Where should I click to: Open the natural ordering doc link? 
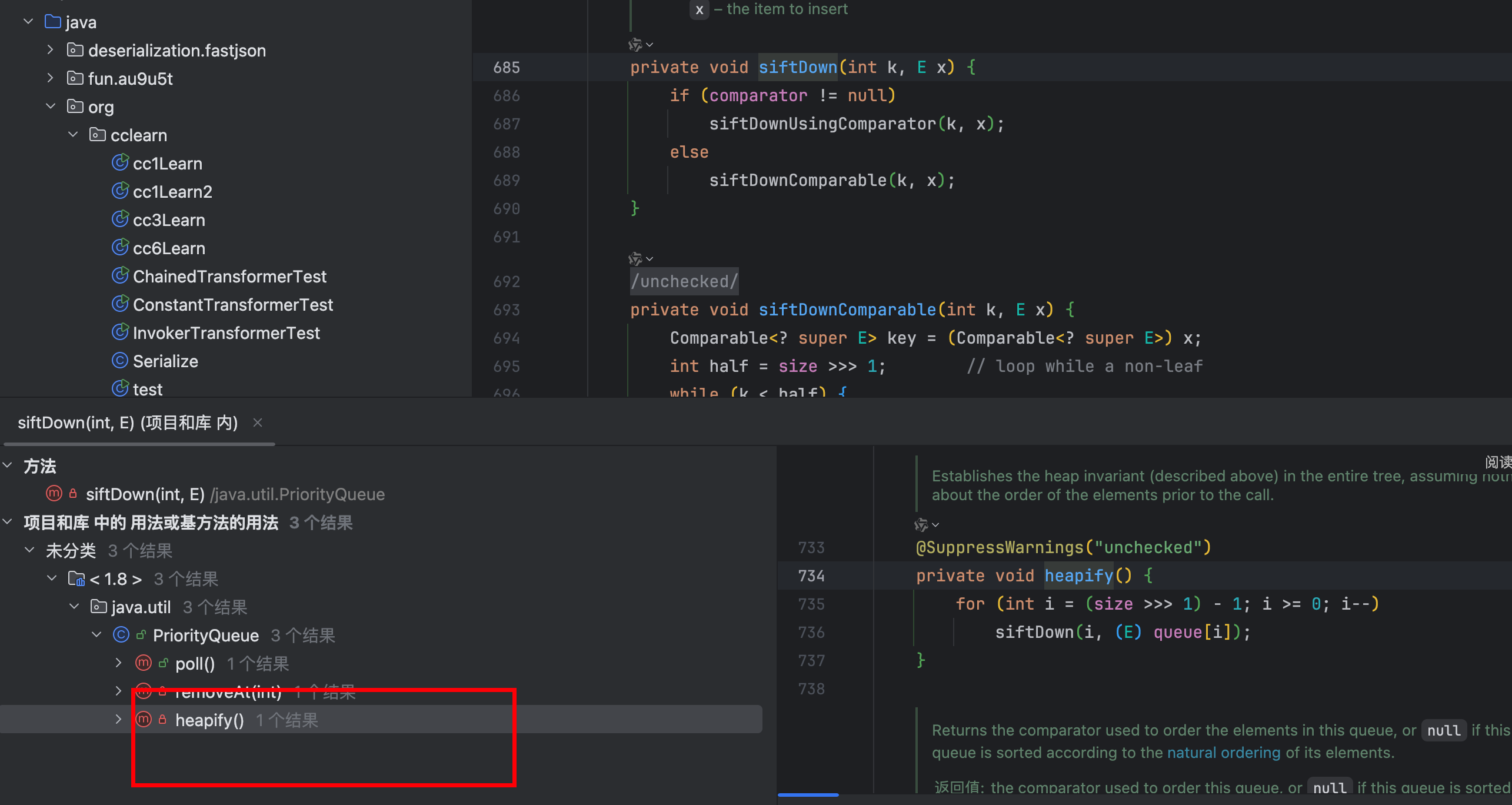pyautogui.click(x=1223, y=753)
